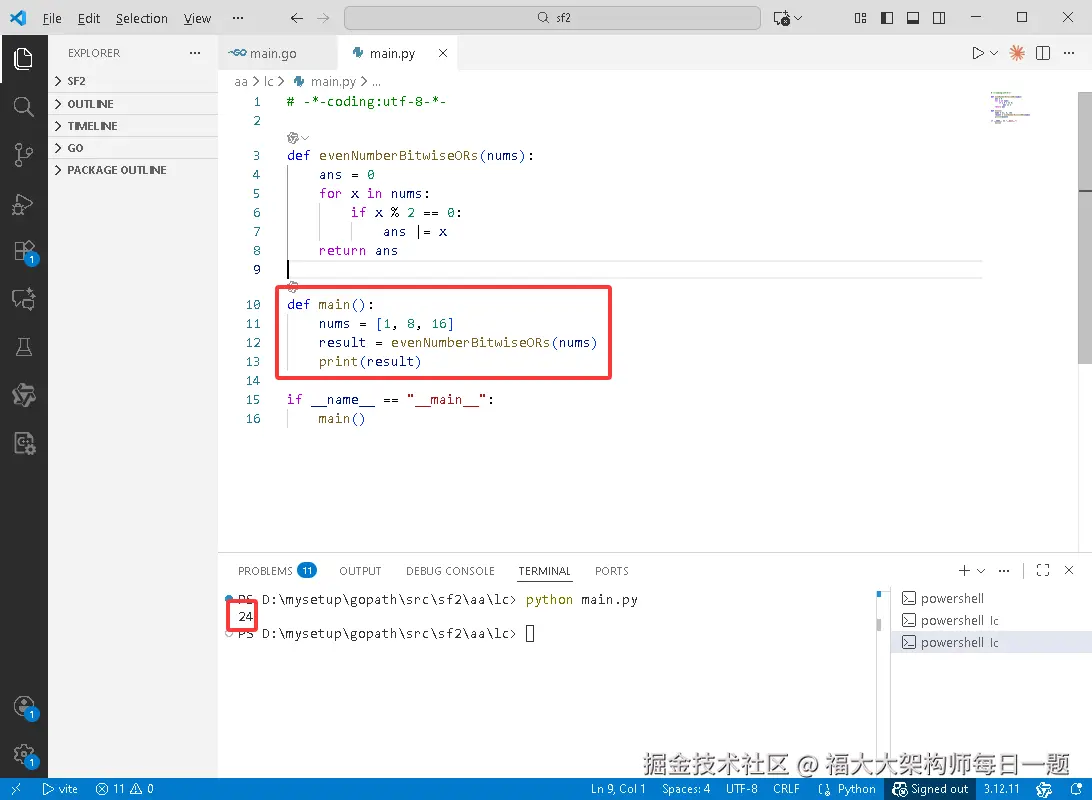Open the File menu
The width and height of the screenshot is (1092, 800).
pyautogui.click(x=52, y=18)
